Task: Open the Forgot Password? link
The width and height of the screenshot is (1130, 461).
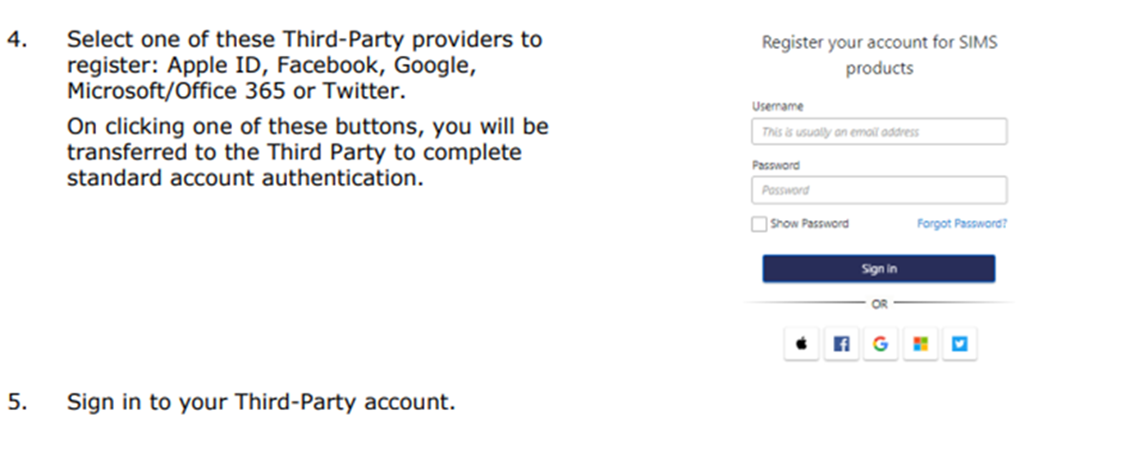Action: point(961,224)
